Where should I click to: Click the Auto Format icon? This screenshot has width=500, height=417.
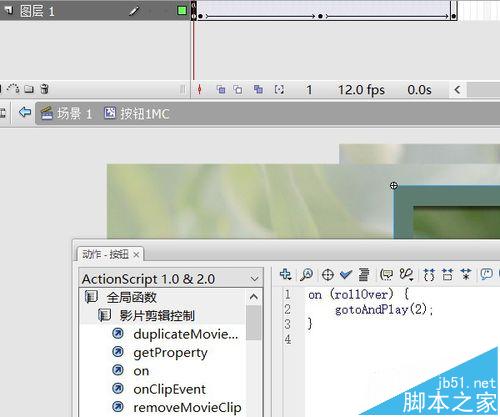[x=364, y=275]
